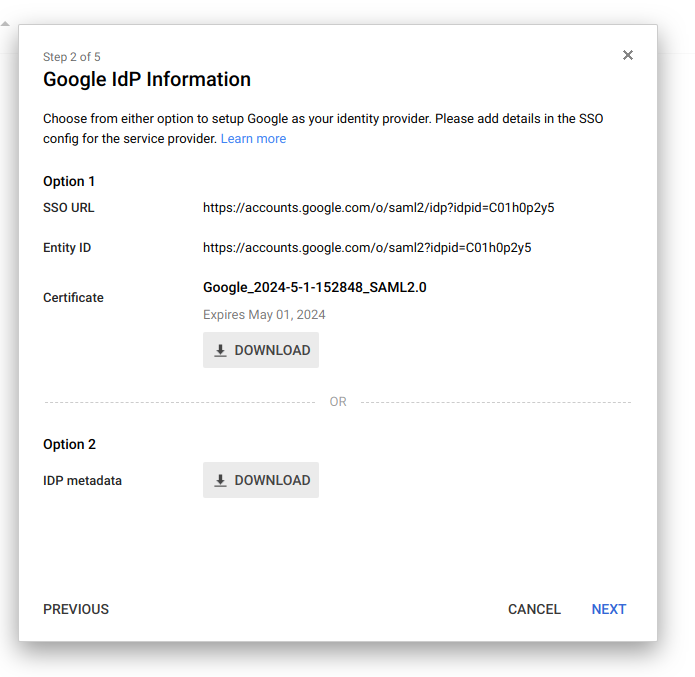This screenshot has width=695, height=677.
Task: Go back with the PREVIOUS button
Action: 76,609
